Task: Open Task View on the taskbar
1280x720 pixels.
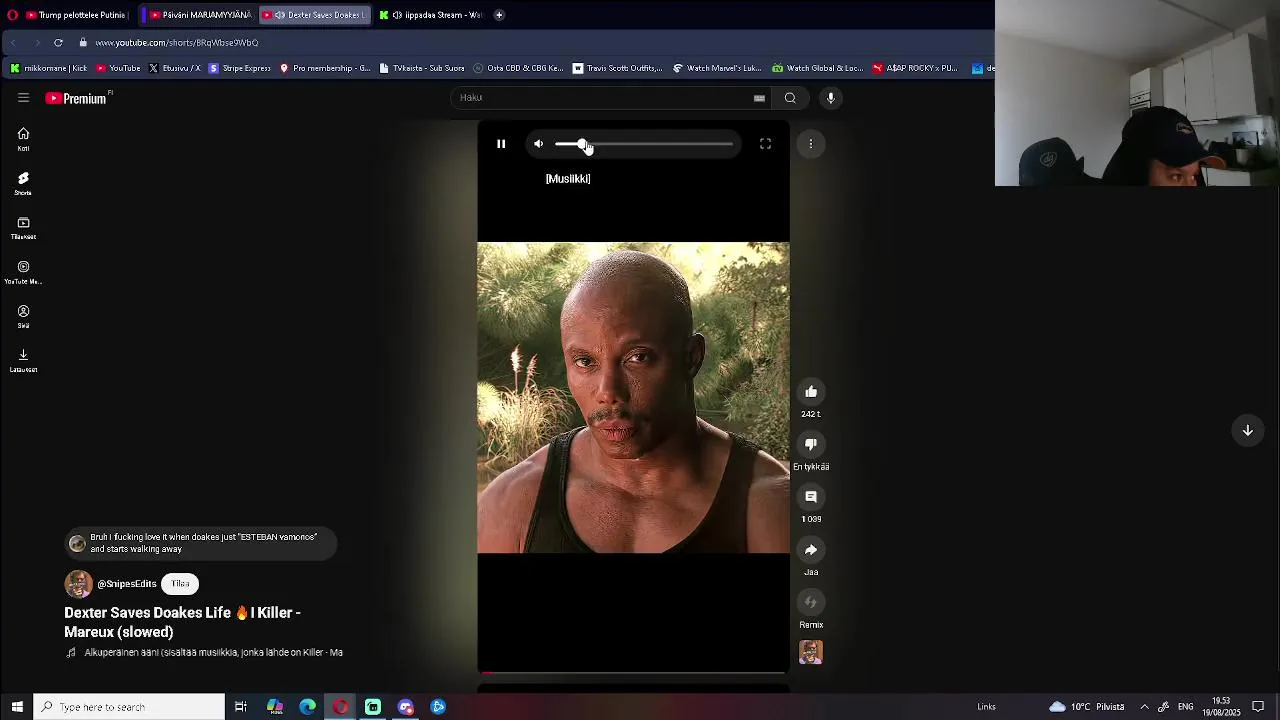Action: pos(241,707)
